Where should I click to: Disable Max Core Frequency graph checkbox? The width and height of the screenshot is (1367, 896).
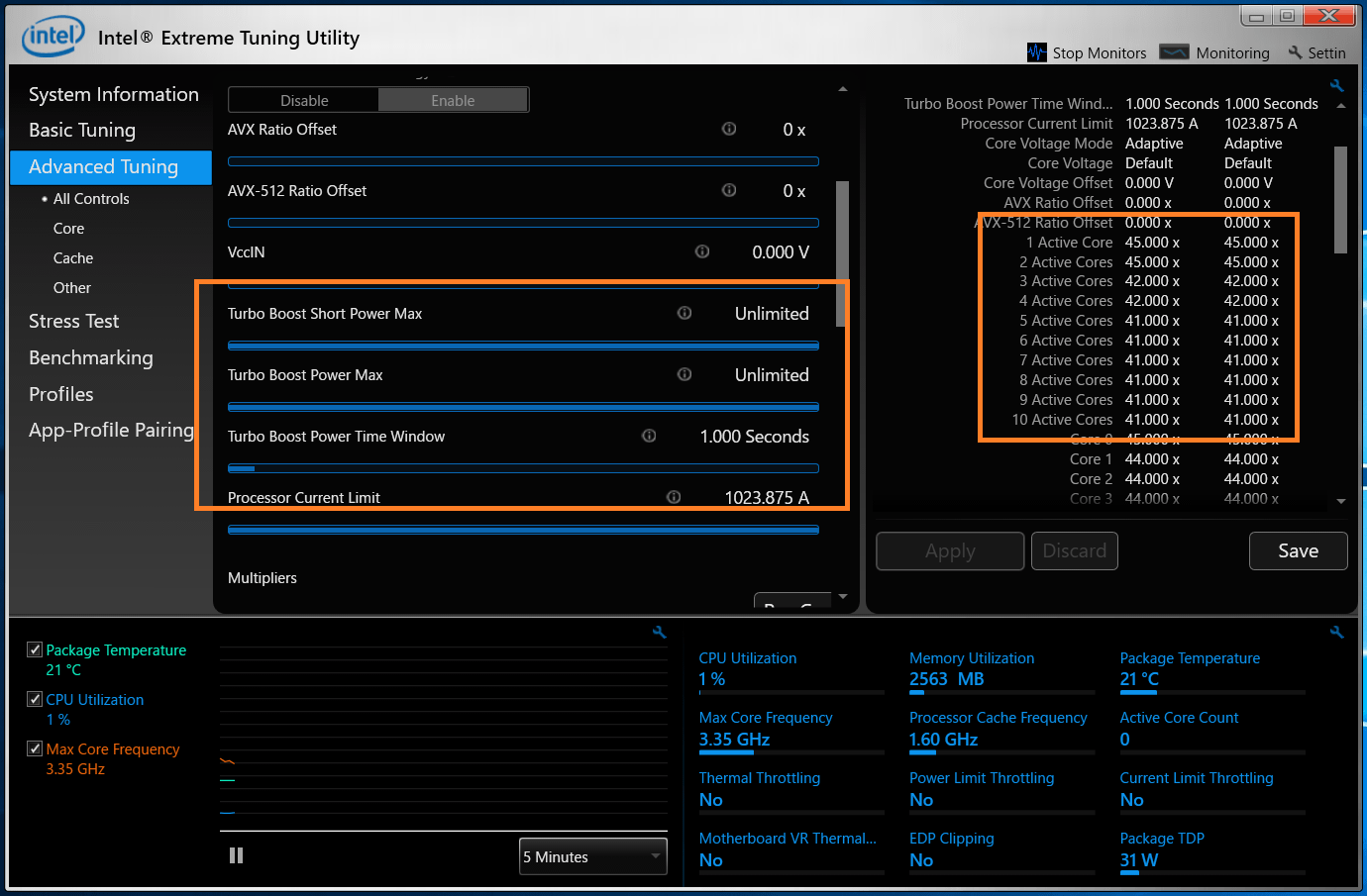tap(35, 748)
